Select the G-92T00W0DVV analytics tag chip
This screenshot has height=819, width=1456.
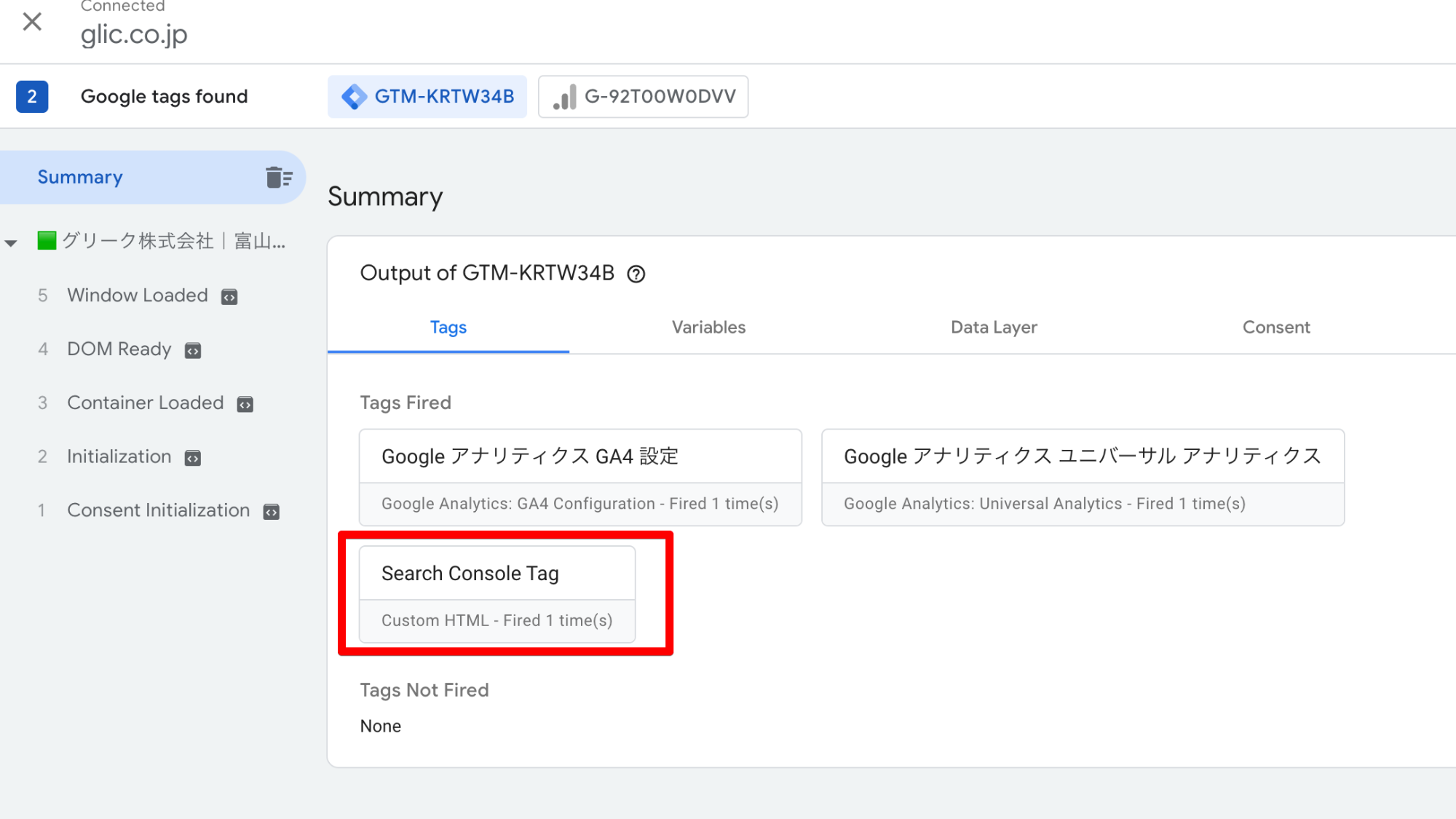644,96
